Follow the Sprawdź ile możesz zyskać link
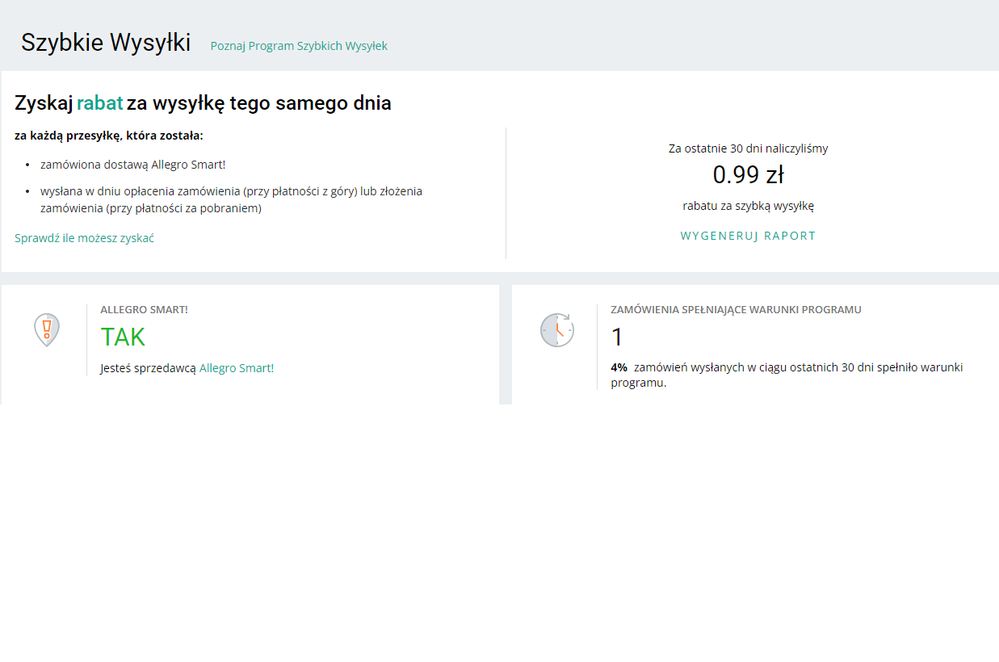999x662 pixels. click(84, 238)
